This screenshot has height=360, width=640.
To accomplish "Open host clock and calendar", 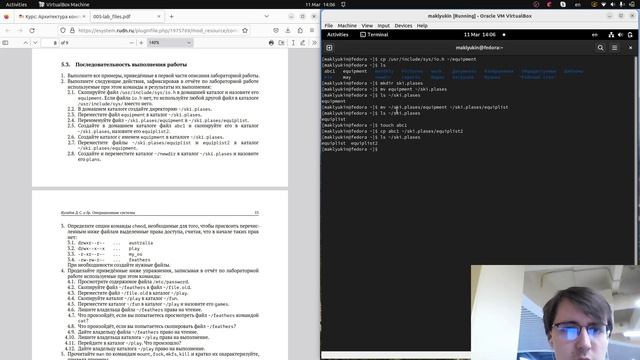I will [x=320, y=4].
